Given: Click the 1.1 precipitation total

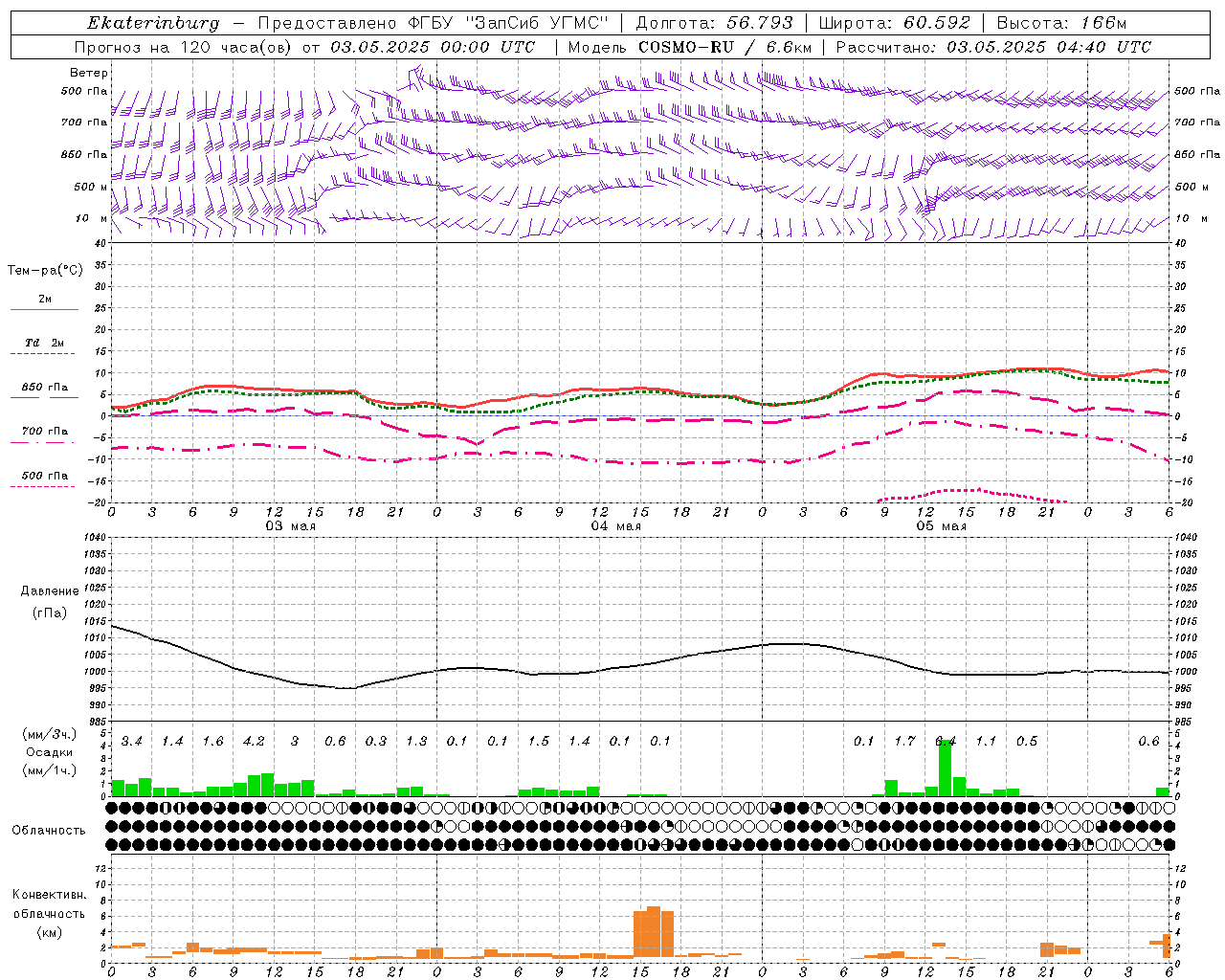Looking at the screenshot, I should pyautogui.click(x=986, y=741).
